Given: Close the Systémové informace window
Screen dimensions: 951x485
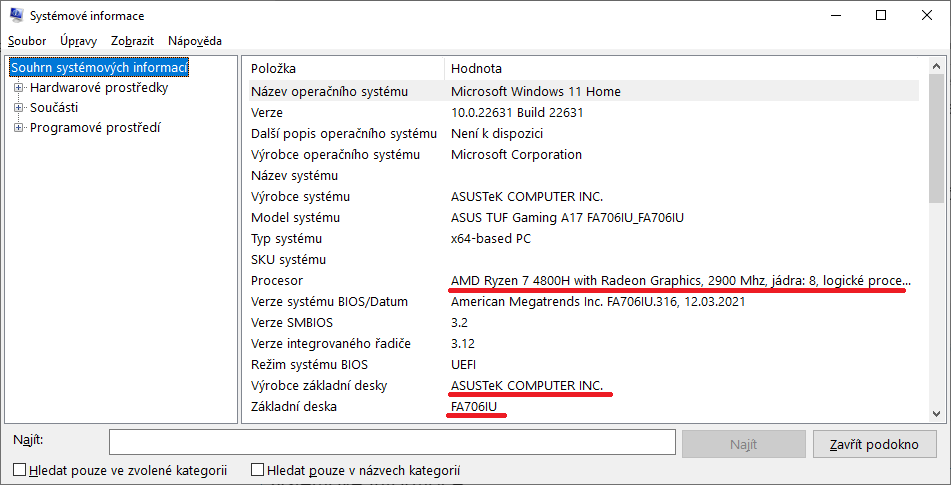Looking at the screenshot, I should [x=927, y=16].
